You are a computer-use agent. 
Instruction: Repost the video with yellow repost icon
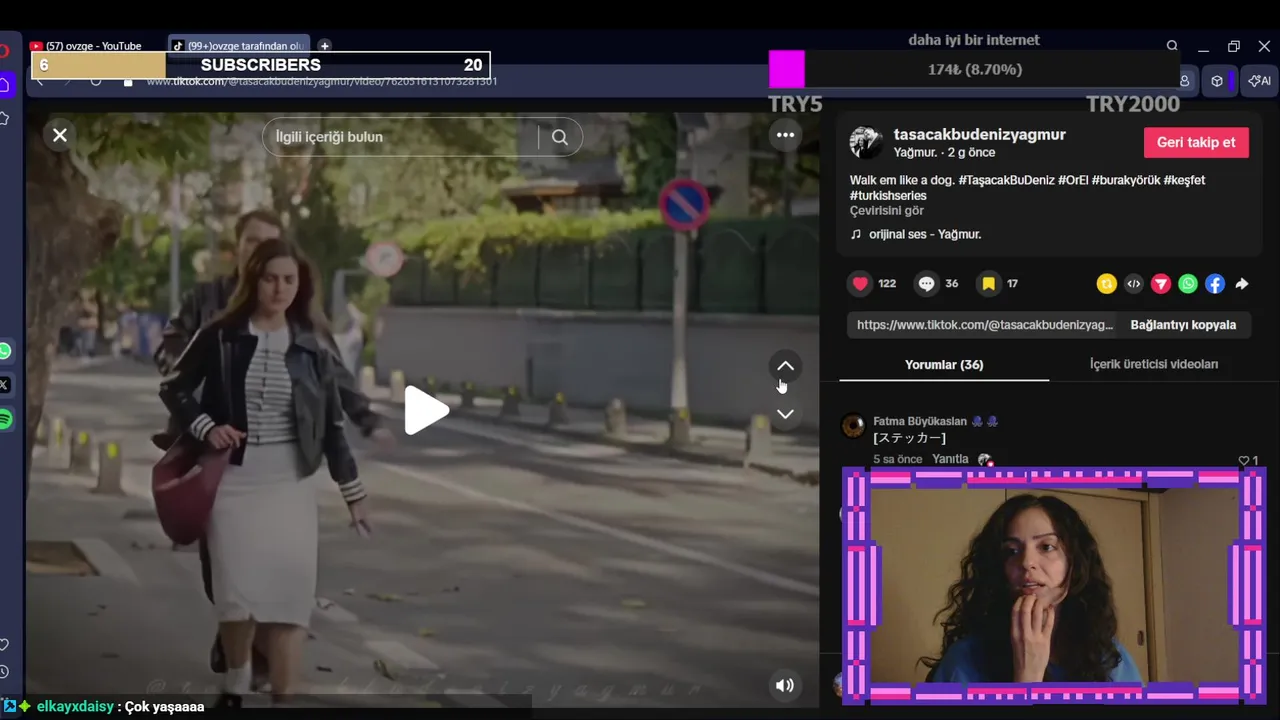1106,284
